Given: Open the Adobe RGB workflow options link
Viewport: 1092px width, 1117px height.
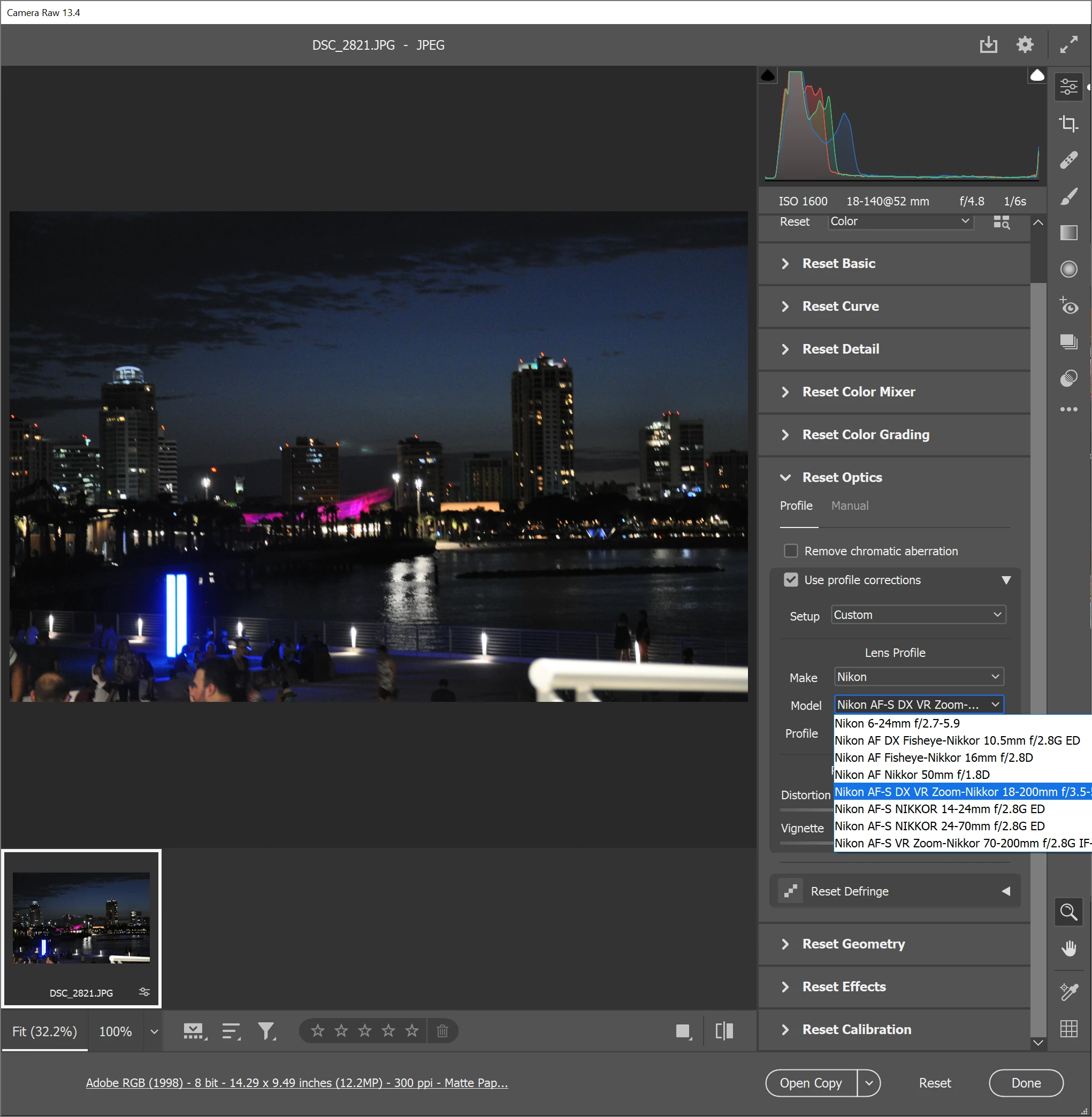Looking at the screenshot, I should click(296, 1083).
